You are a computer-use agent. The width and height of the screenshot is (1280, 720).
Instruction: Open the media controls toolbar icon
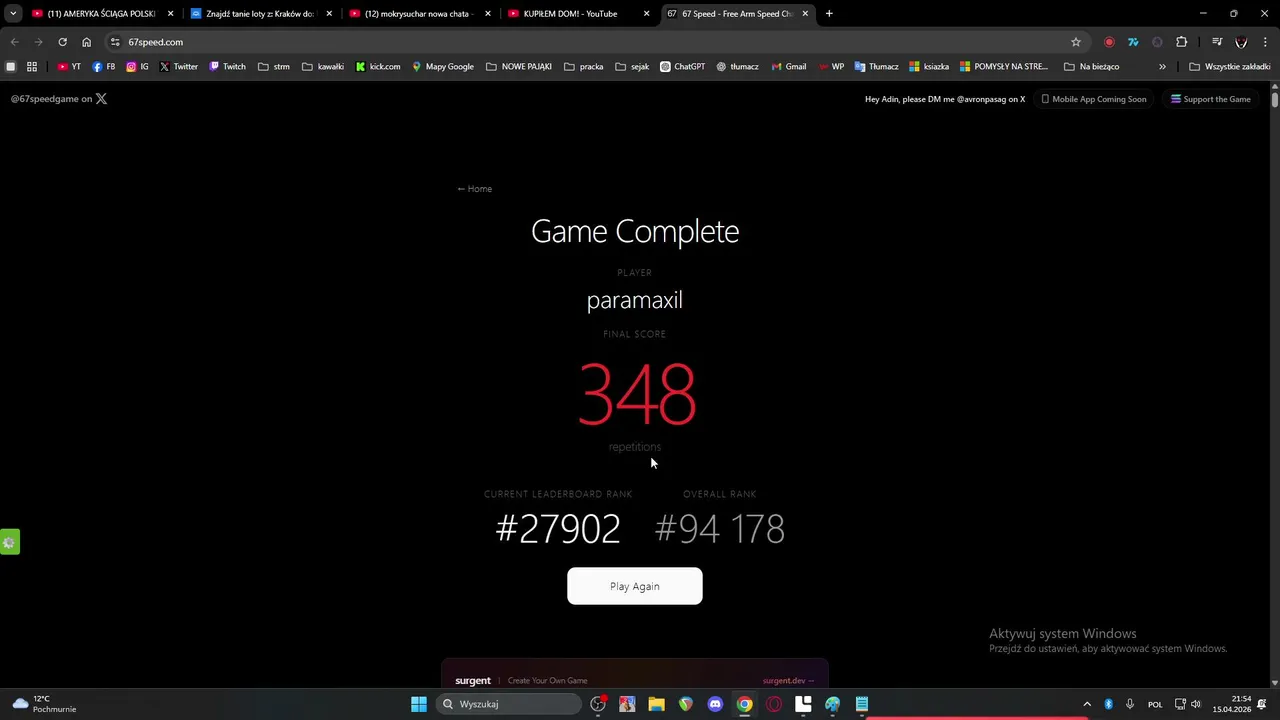(x=1217, y=42)
